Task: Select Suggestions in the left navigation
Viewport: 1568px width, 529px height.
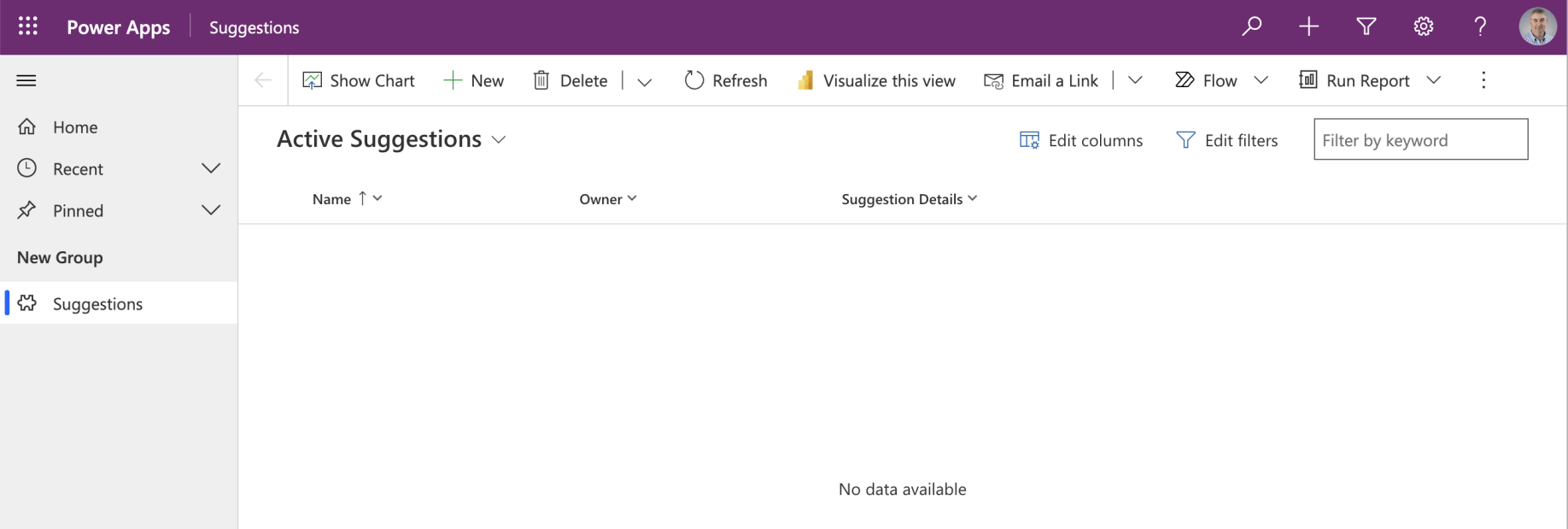Action: click(x=97, y=303)
